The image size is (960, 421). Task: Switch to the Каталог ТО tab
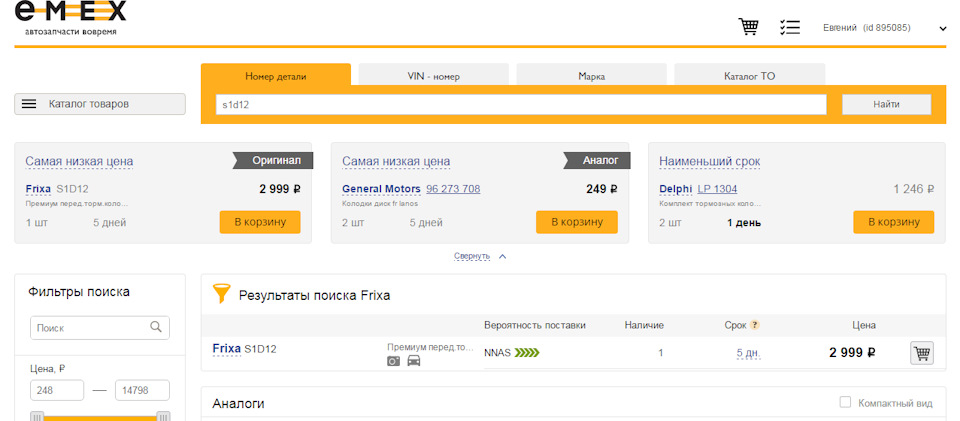tap(749, 76)
